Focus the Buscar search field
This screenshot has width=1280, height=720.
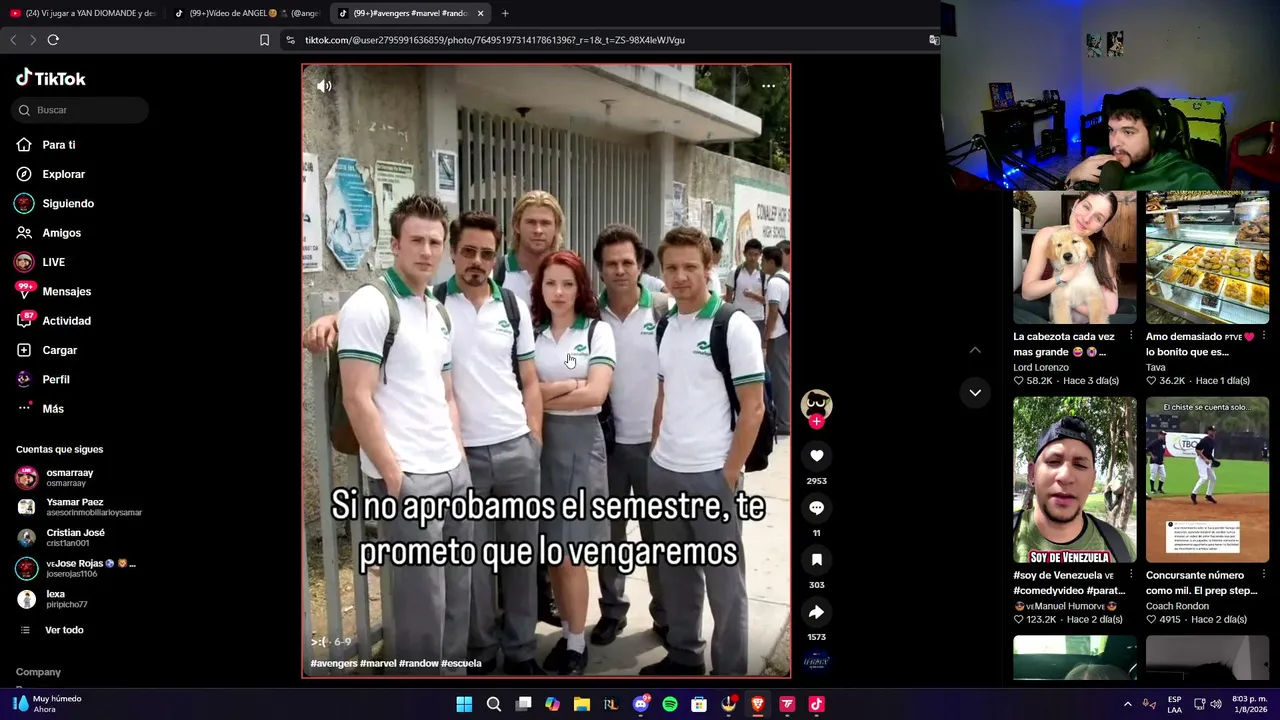tap(80, 110)
